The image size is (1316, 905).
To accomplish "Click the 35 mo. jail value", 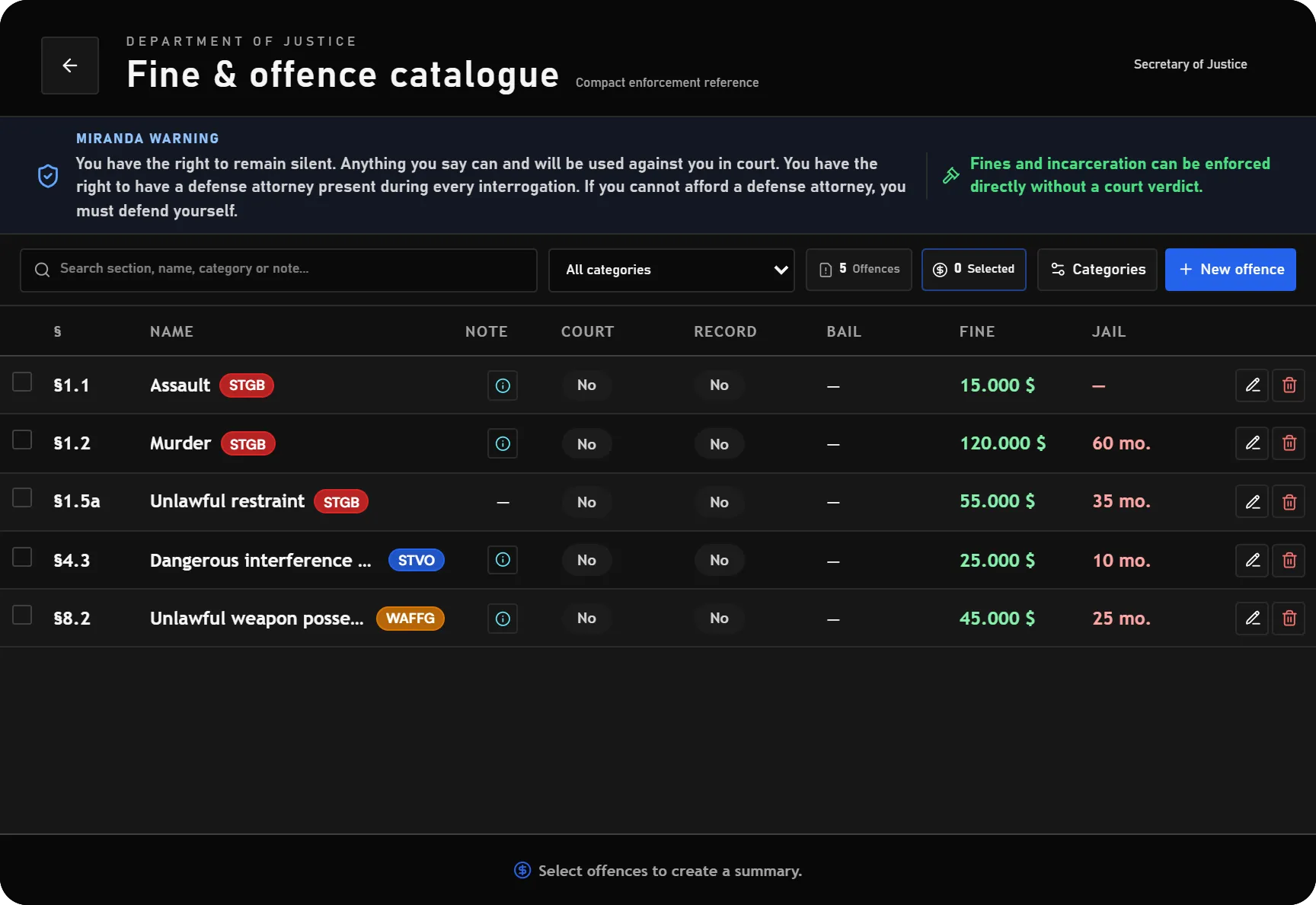I will click(1121, 501).
